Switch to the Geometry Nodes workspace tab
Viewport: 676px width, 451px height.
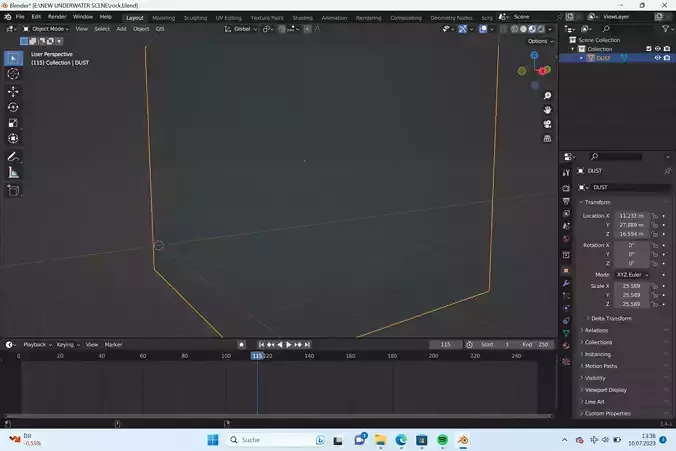tap(451, 18)
